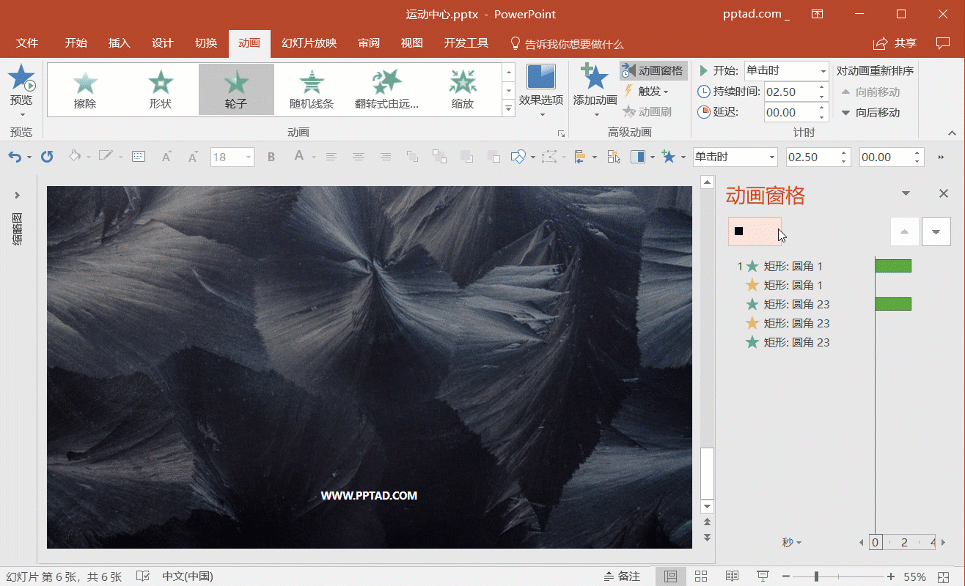
Task: Click the Bold B icon
Action: (x=271, y=157)
